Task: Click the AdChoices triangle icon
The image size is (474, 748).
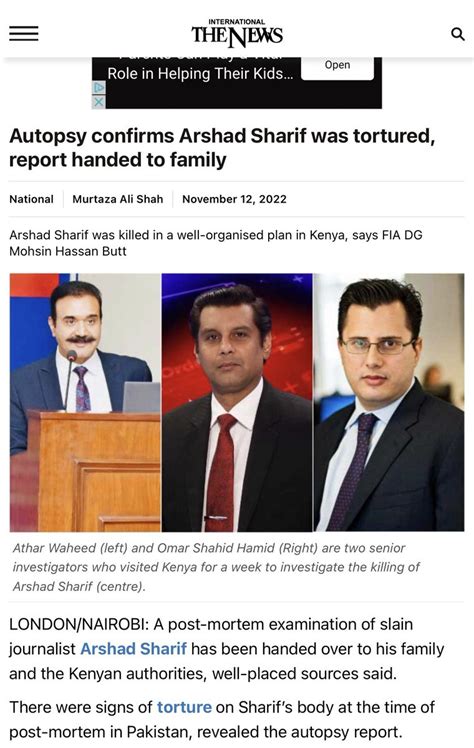Action: 98,87
